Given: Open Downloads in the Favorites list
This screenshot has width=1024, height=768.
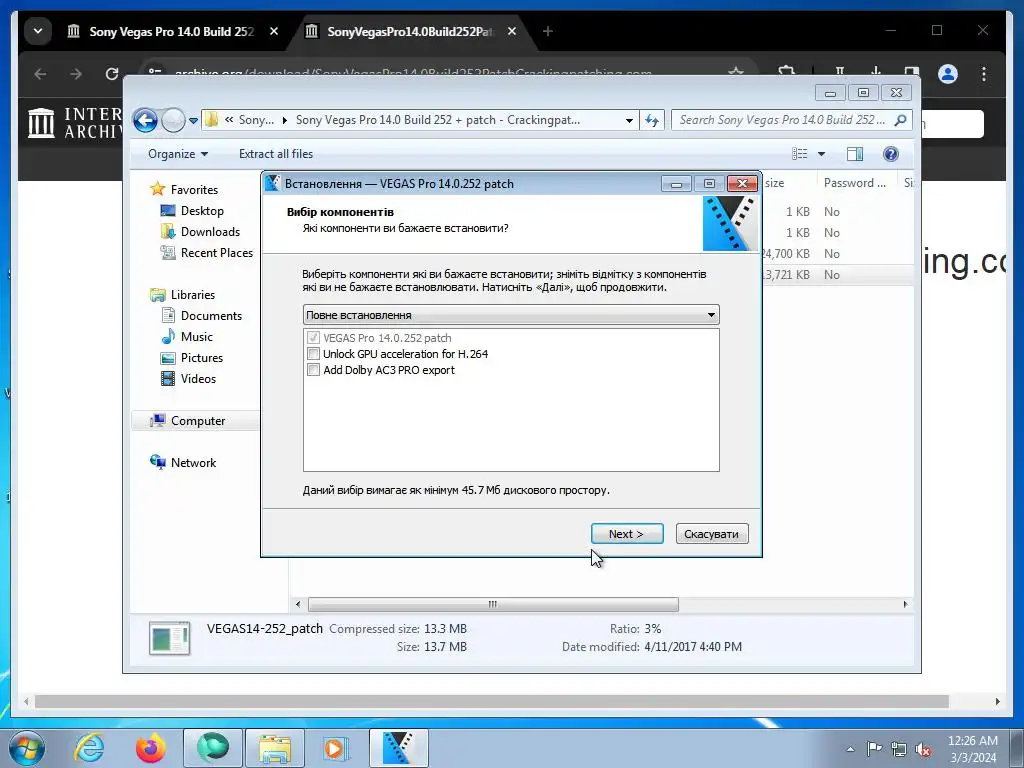Looking at the screenshot, I should pyautogui.click(x=210, y=231).
